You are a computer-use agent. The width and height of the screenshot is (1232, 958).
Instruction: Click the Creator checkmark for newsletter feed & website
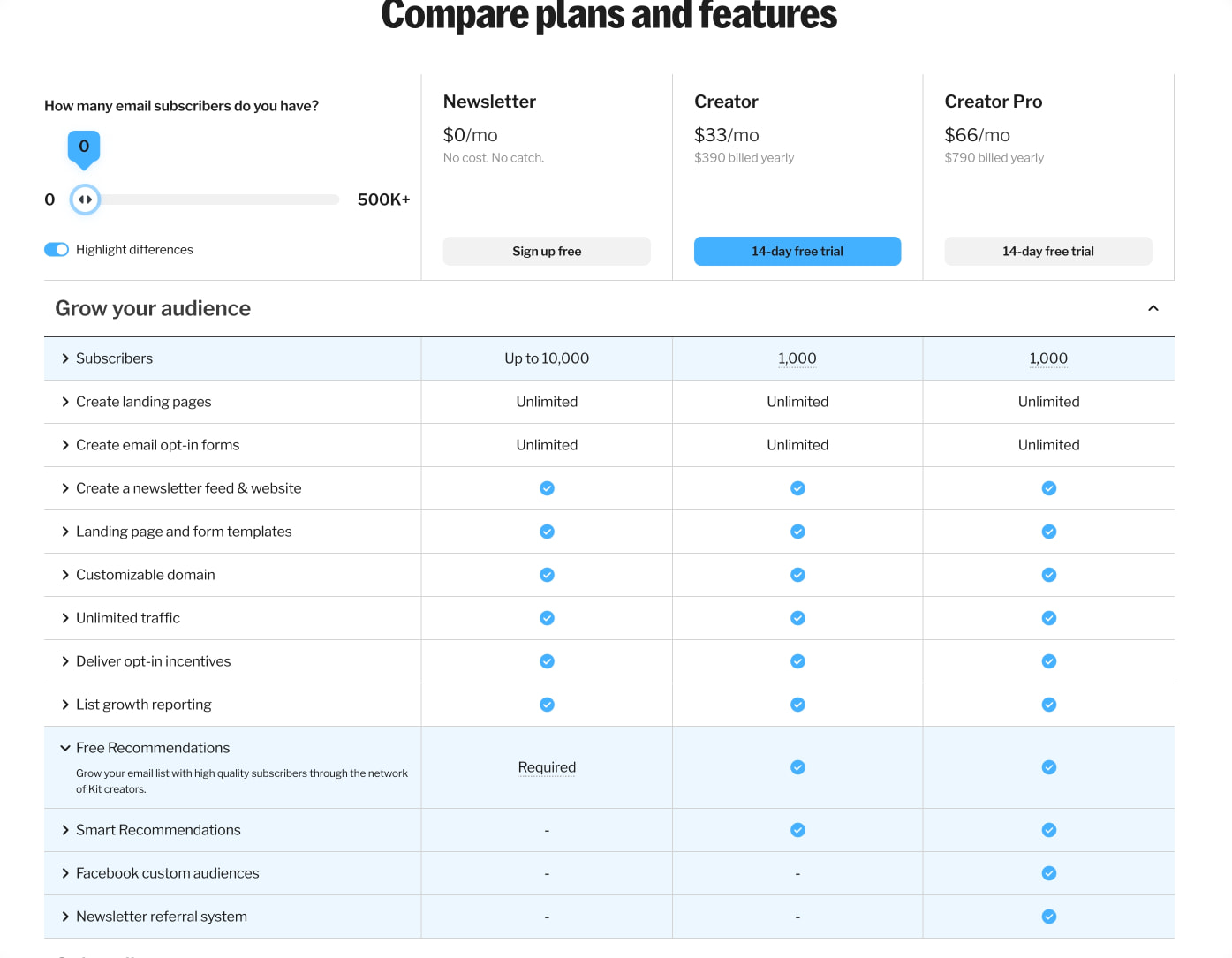[797, 488]
